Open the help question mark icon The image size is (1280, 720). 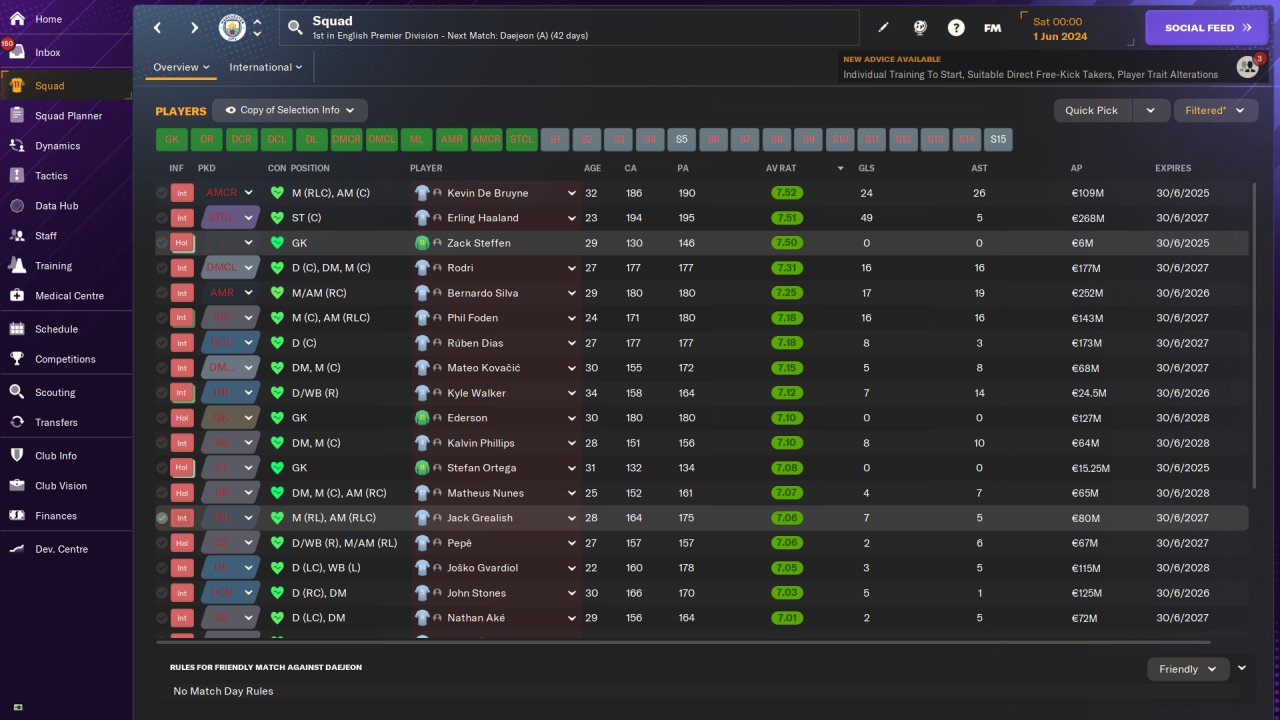(956, 28)
